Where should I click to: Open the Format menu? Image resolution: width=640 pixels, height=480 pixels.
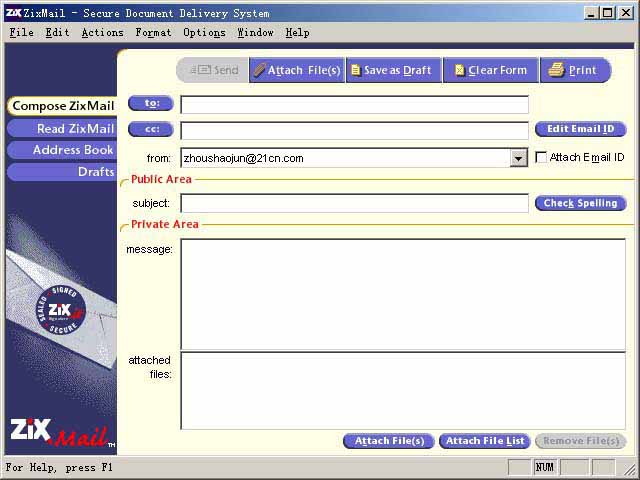[x=153, y=32]
